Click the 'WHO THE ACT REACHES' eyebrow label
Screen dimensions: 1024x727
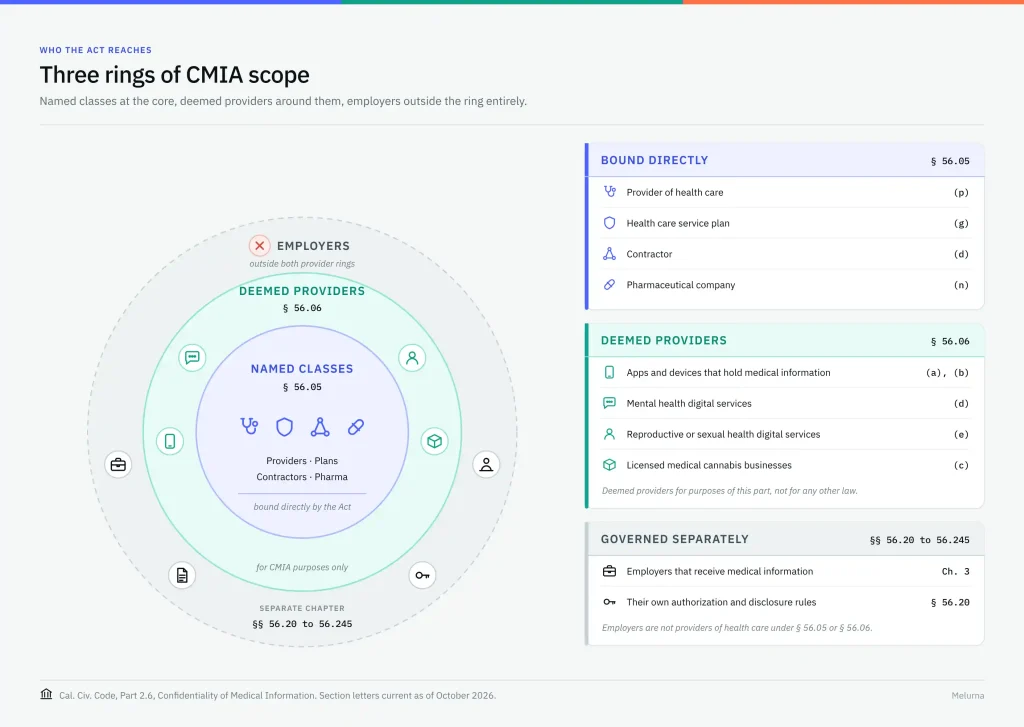(95, 50)
